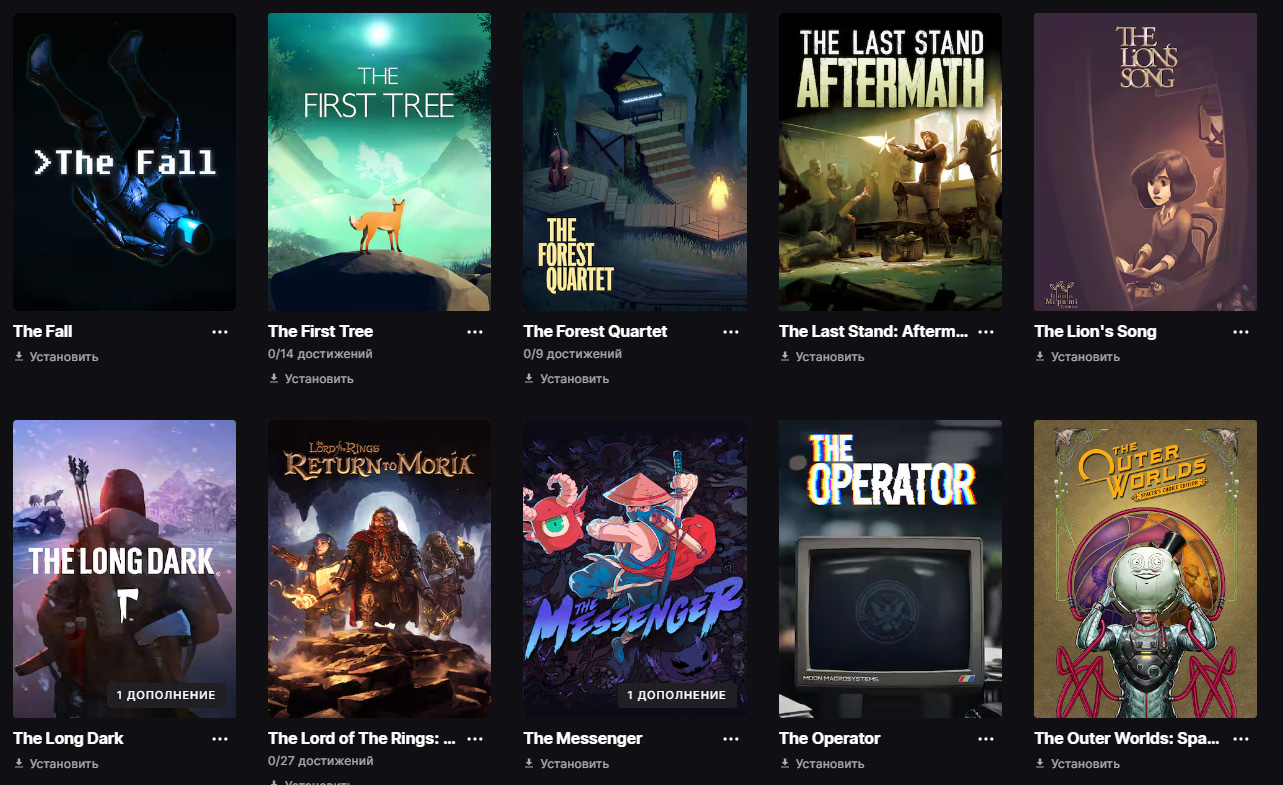
Task: Open options menu for Lord of The Rings
Action: pyautogui.click(x=475, y=739)
